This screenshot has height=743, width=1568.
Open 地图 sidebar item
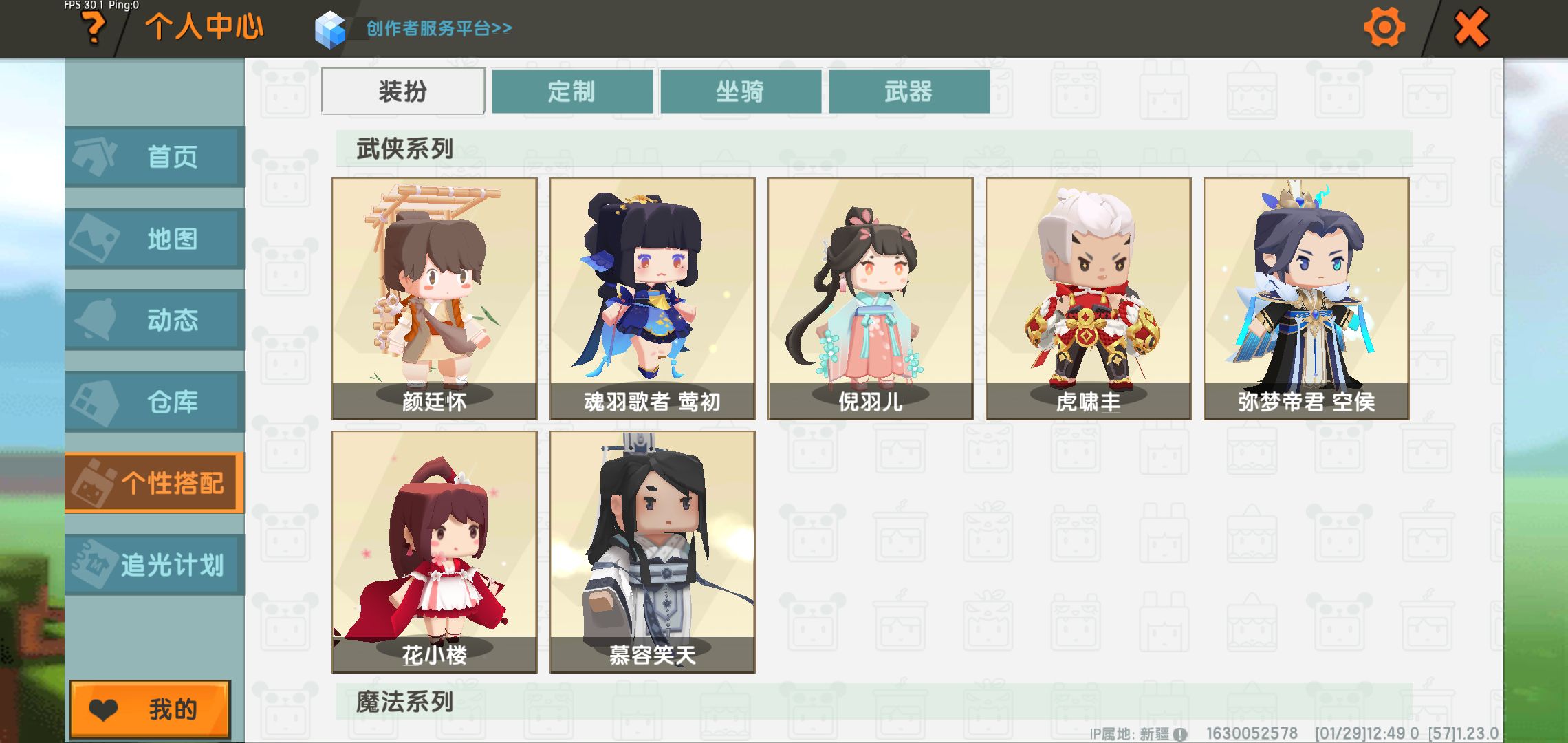click(x=155, y=238)
